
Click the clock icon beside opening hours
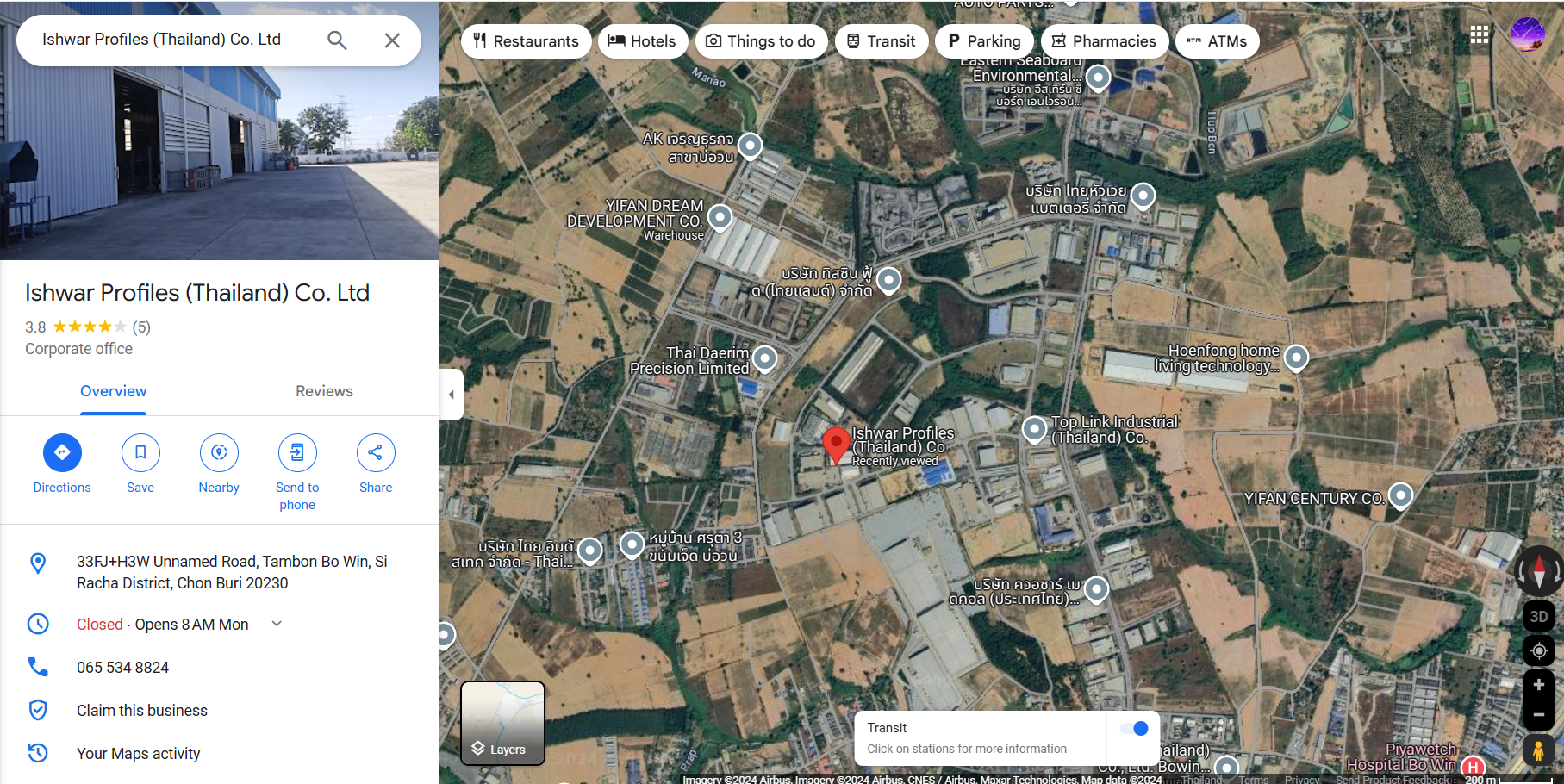38,624
